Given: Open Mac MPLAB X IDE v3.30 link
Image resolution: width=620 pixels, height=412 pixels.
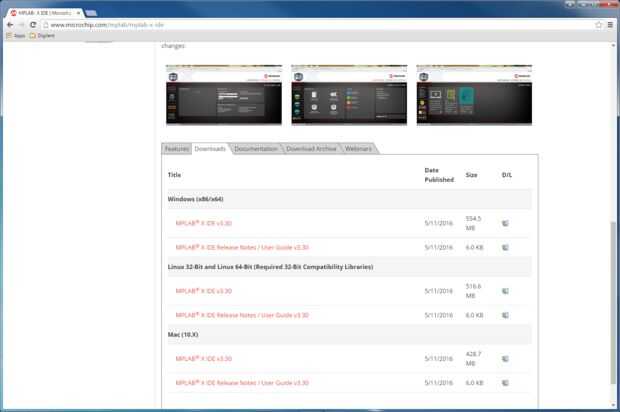Looking at the screenshot, I should [204, 359].
